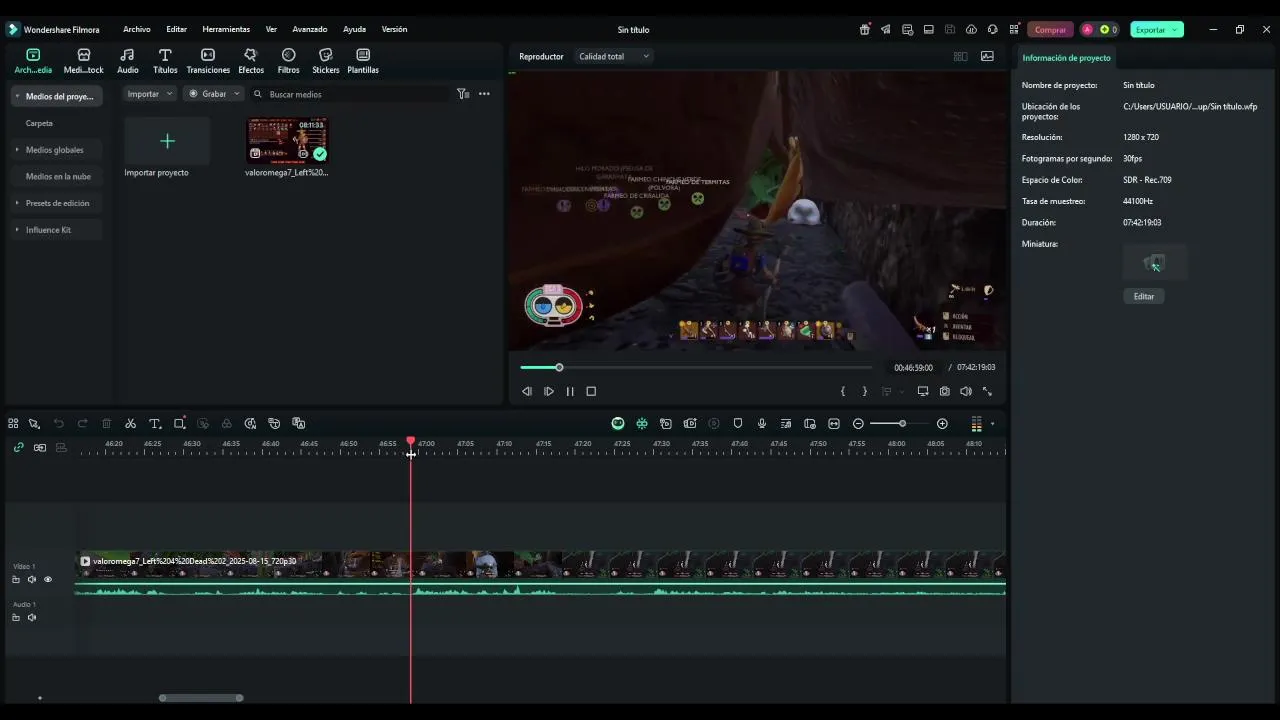Select the text tool in timeline toolbar
The height and width of the screenshot is (720, 1280).
coord(155,424)
